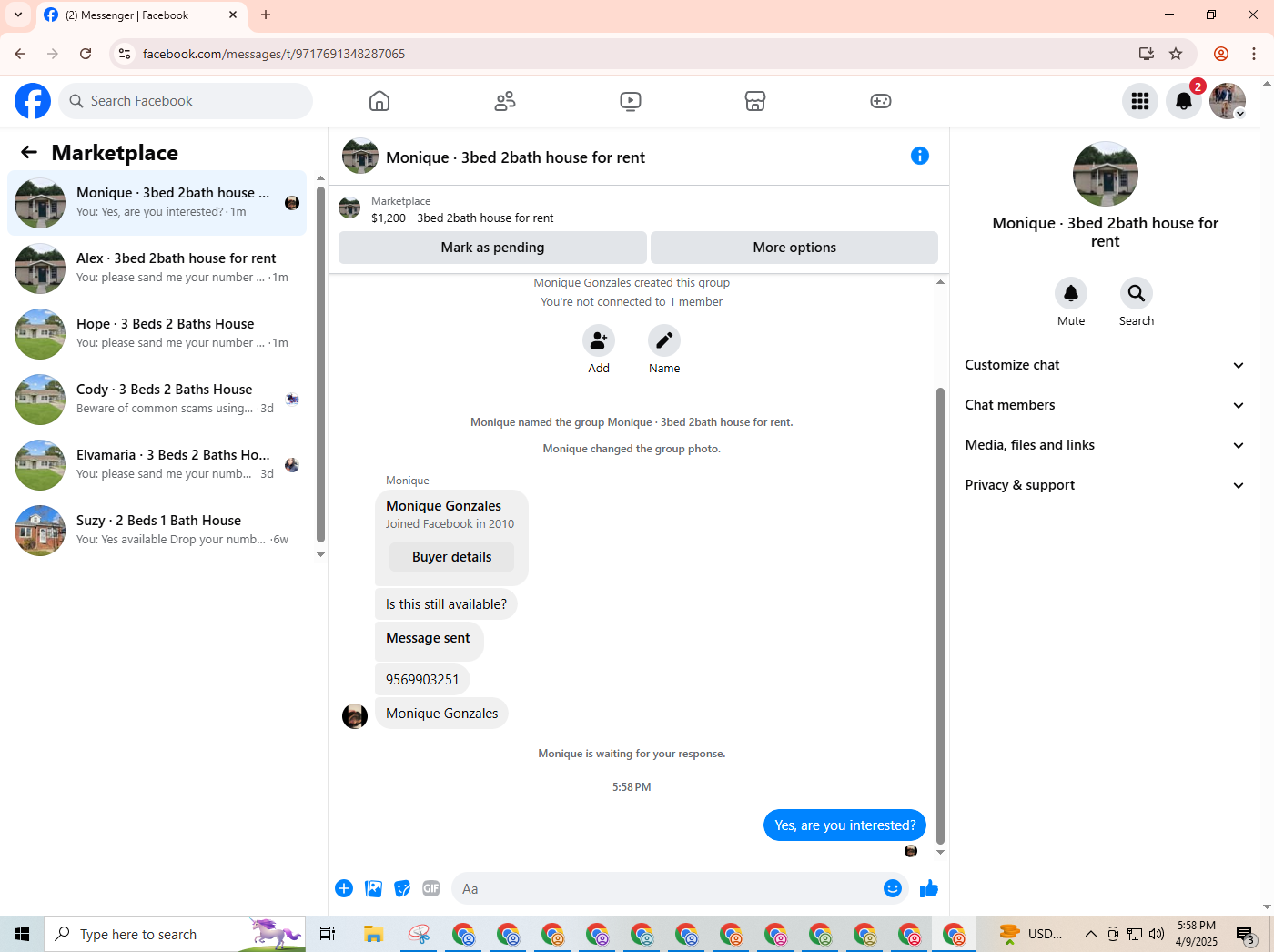Expand Customize chat section
This screenshot has width=1274, height=952.
(x=1105, y=365)
